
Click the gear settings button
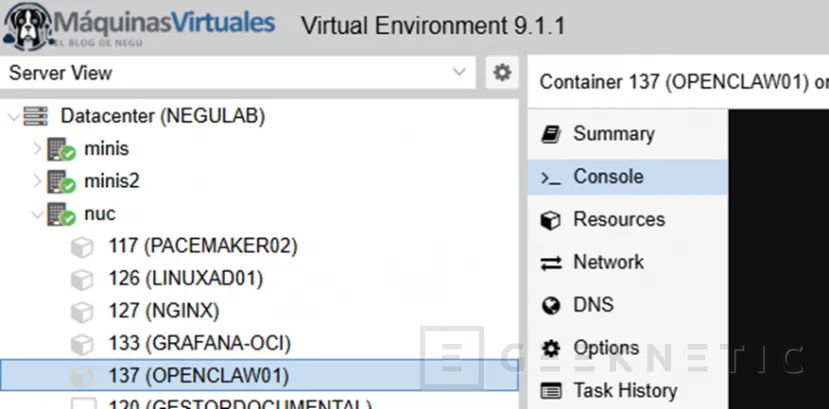pos(502,72)
